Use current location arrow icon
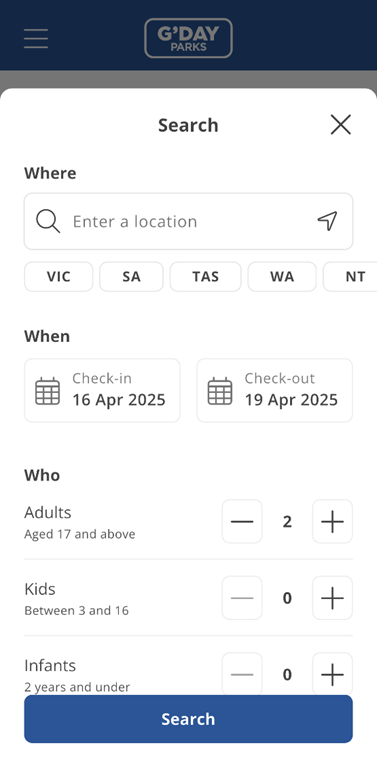 click(328, 221)
